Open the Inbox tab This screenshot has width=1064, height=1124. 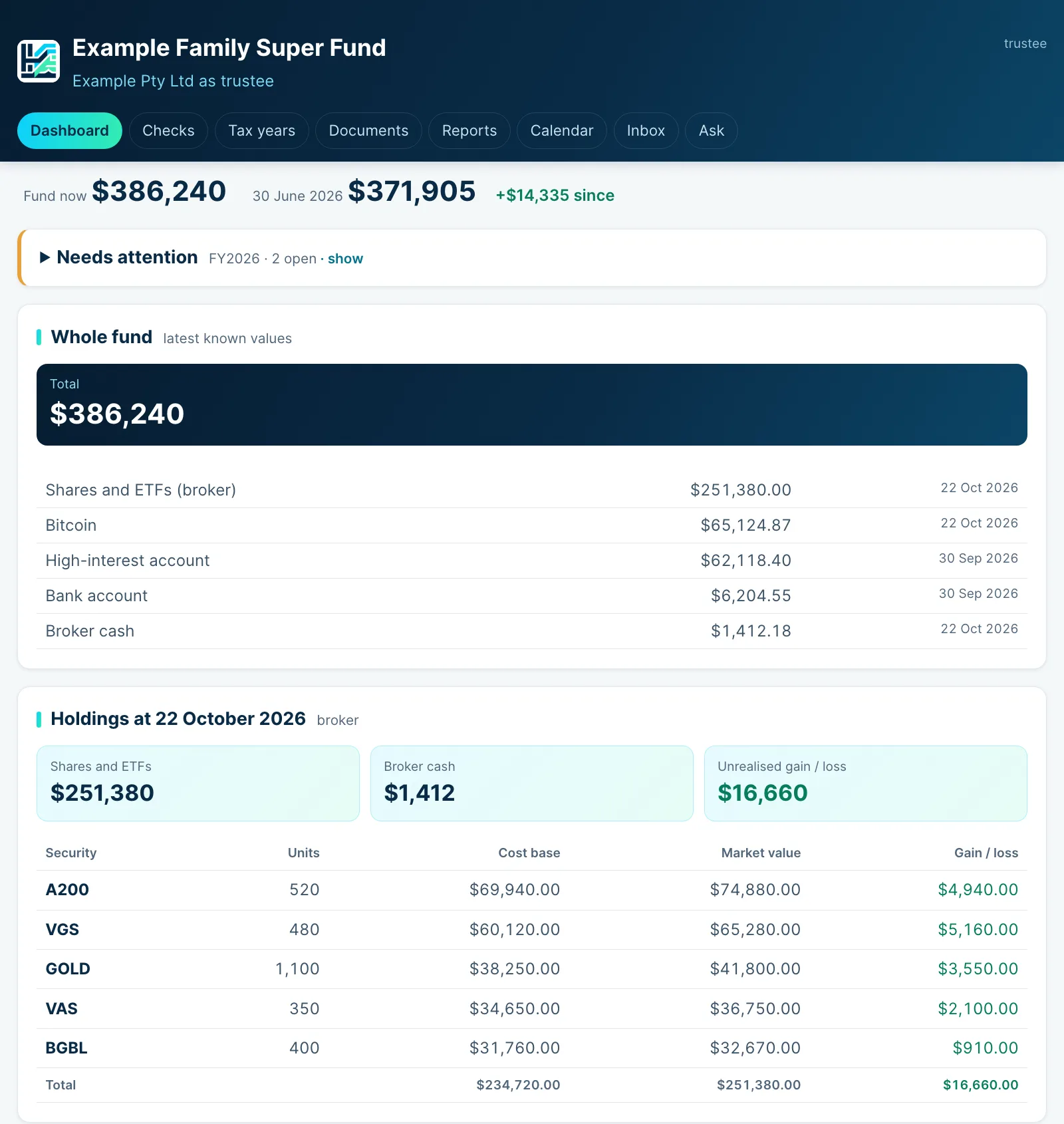click(646, 130)
